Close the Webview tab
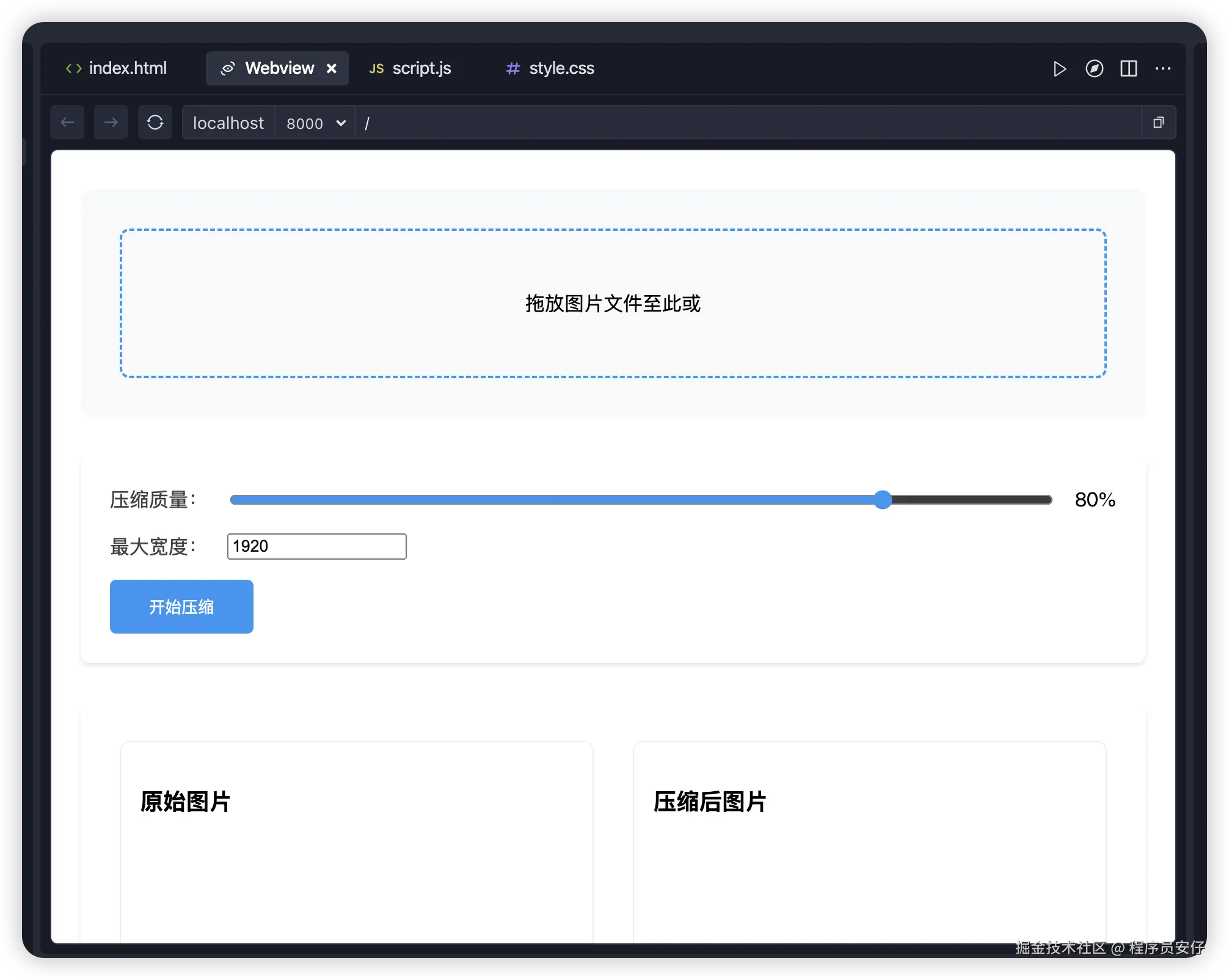 332,68
